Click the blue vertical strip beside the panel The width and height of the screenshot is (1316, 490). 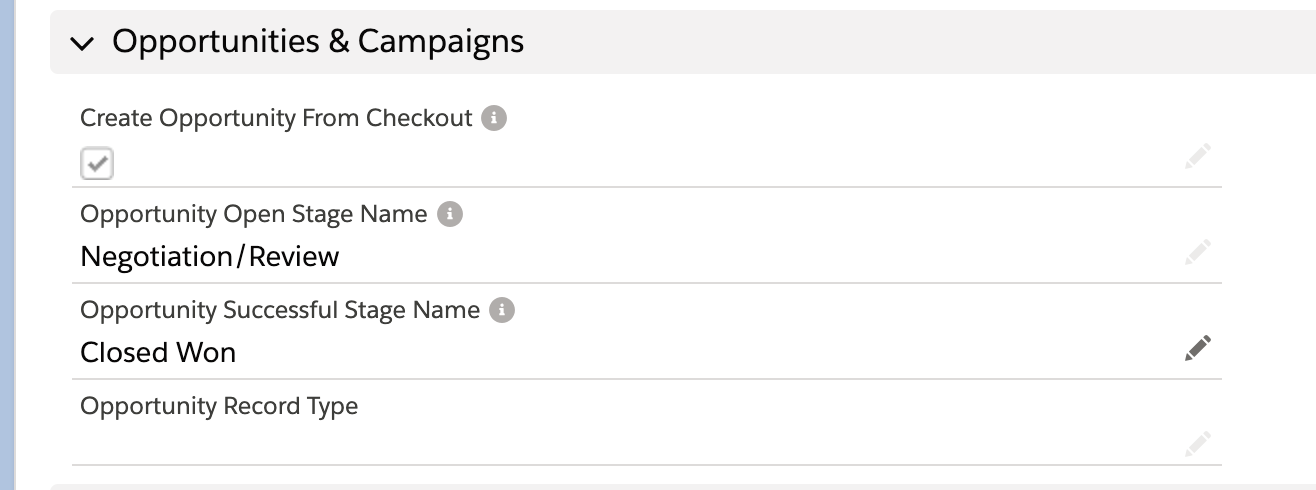7,245
